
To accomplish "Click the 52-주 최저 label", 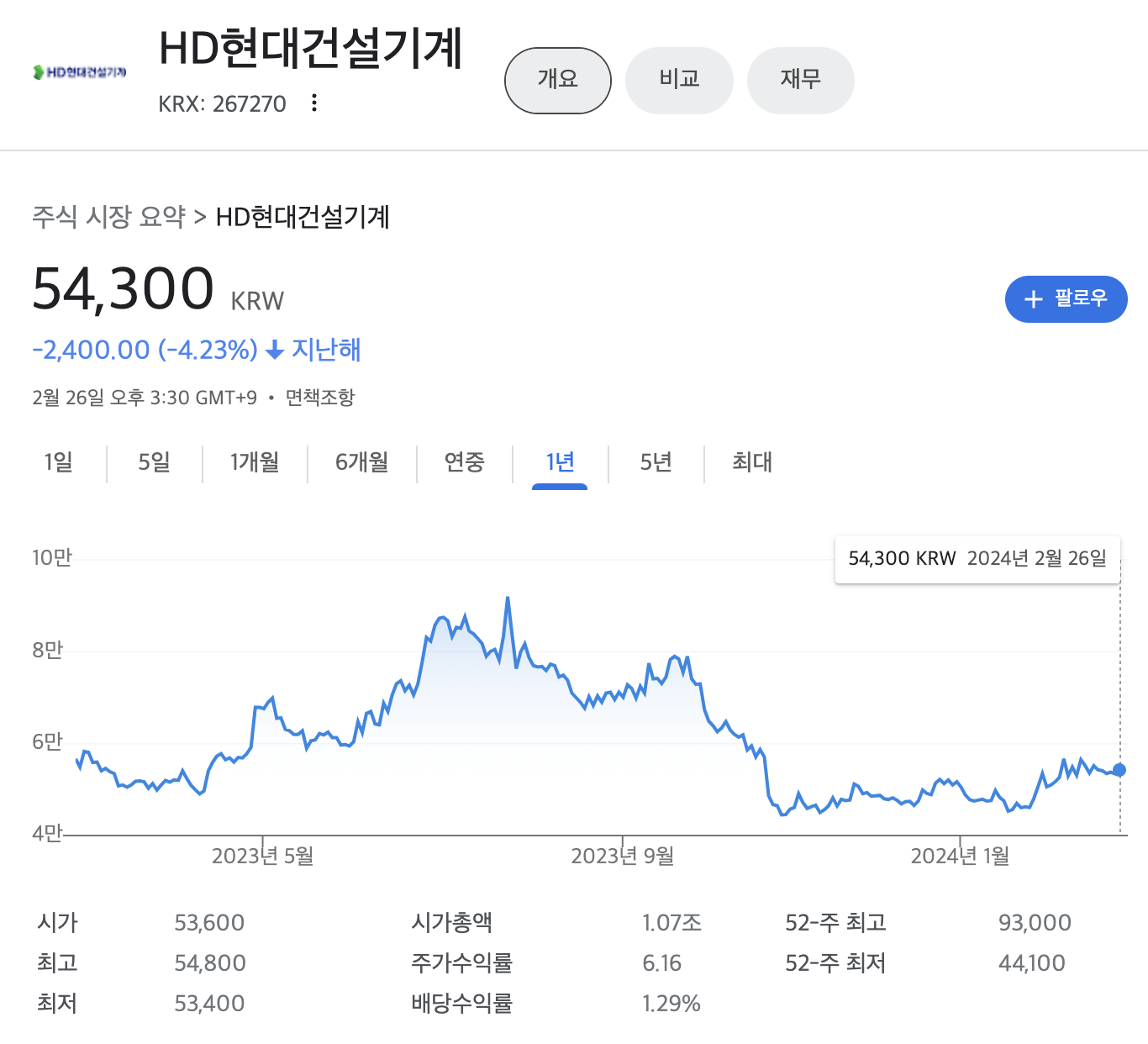I will (x=836, y=963).
